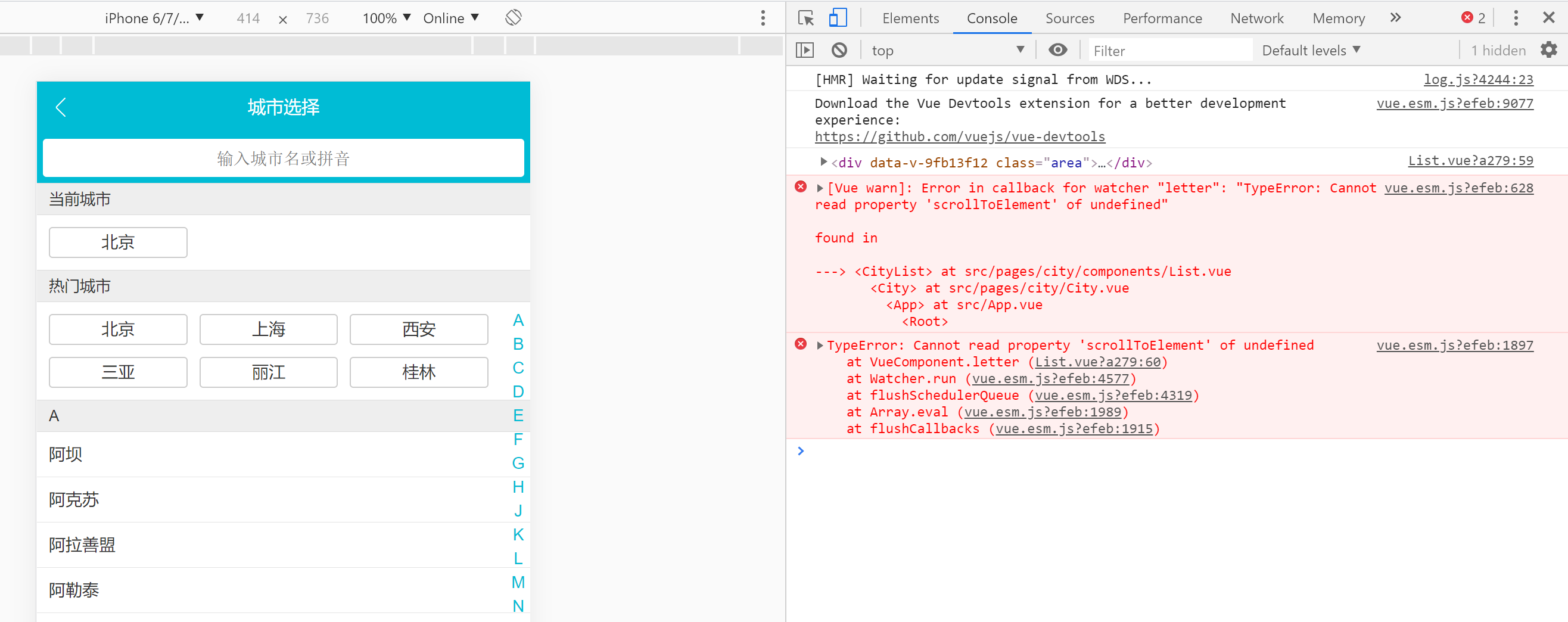The width and height of the screenshot is (1568, 622).
Task: Choose city 阿拉善盟 from list
Action: coord(283,545)
